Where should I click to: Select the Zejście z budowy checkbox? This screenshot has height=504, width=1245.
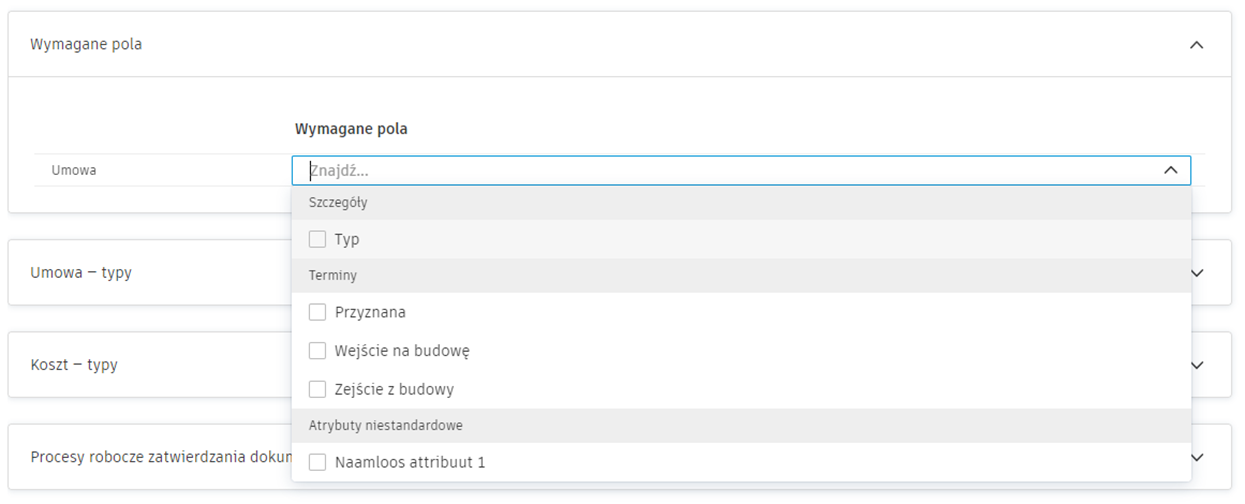318,389
